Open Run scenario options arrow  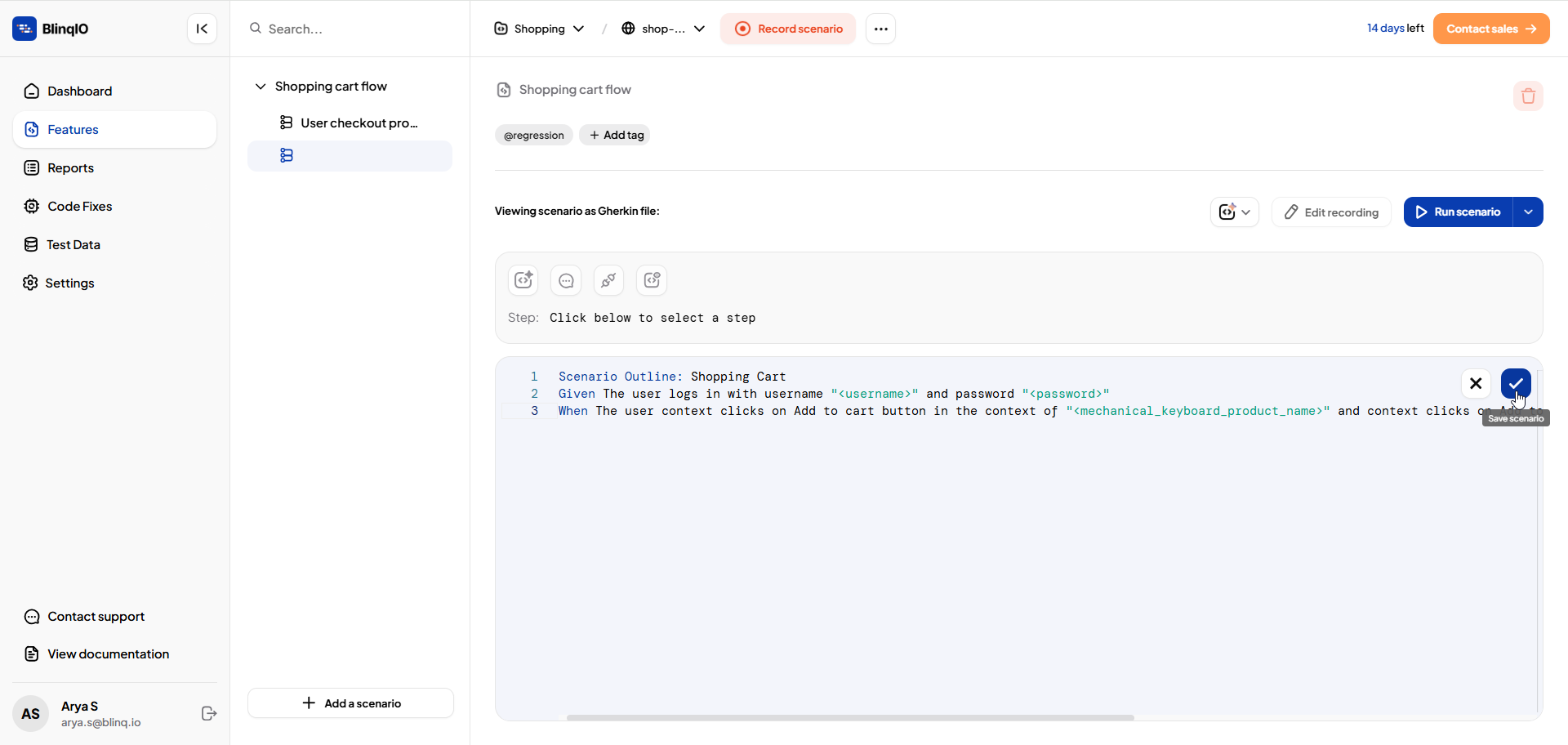pos(1528,212)
